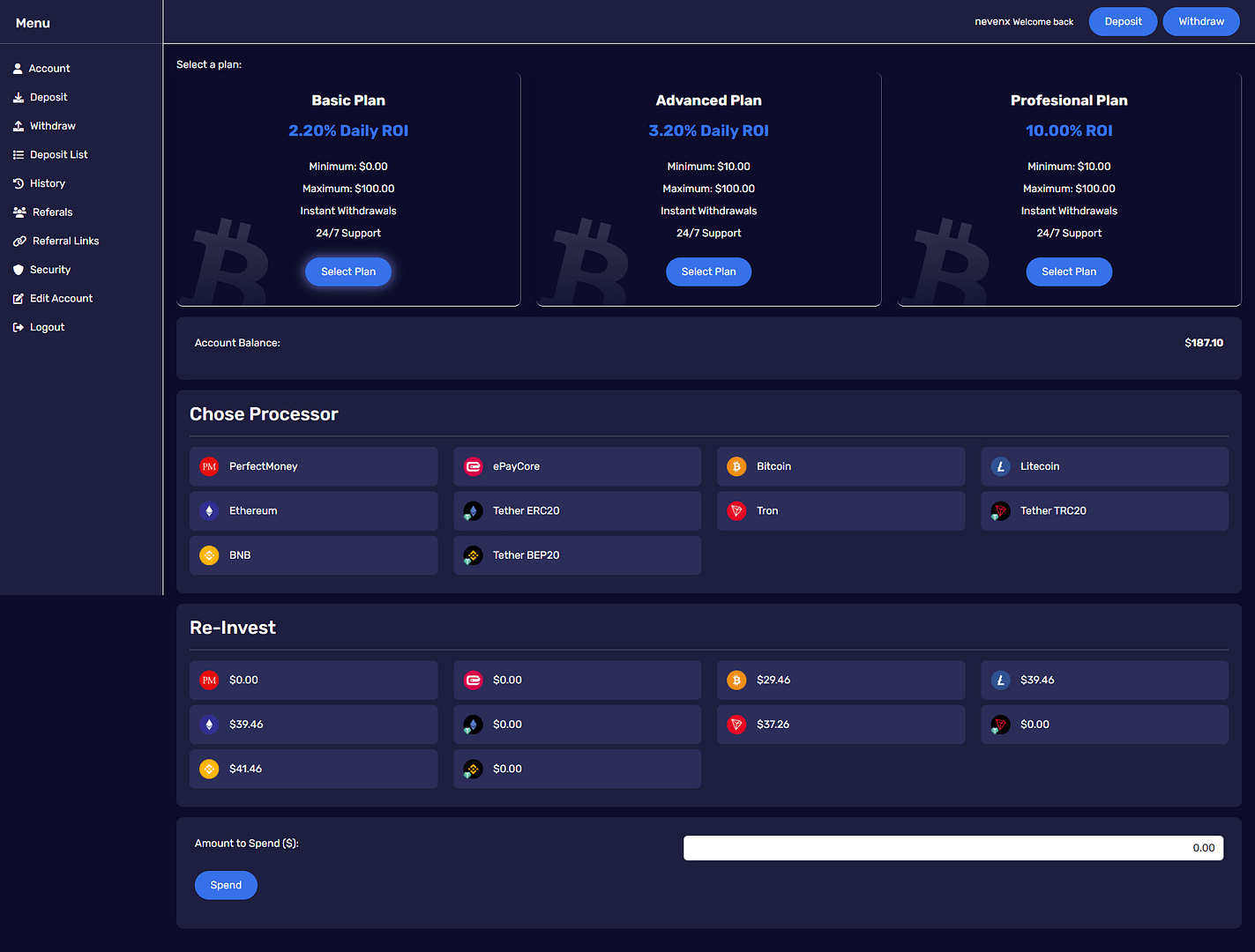Click the $187.10 account balance value
The height and width of the screenshot is (952, 1255).
[x=1204, y=343]
